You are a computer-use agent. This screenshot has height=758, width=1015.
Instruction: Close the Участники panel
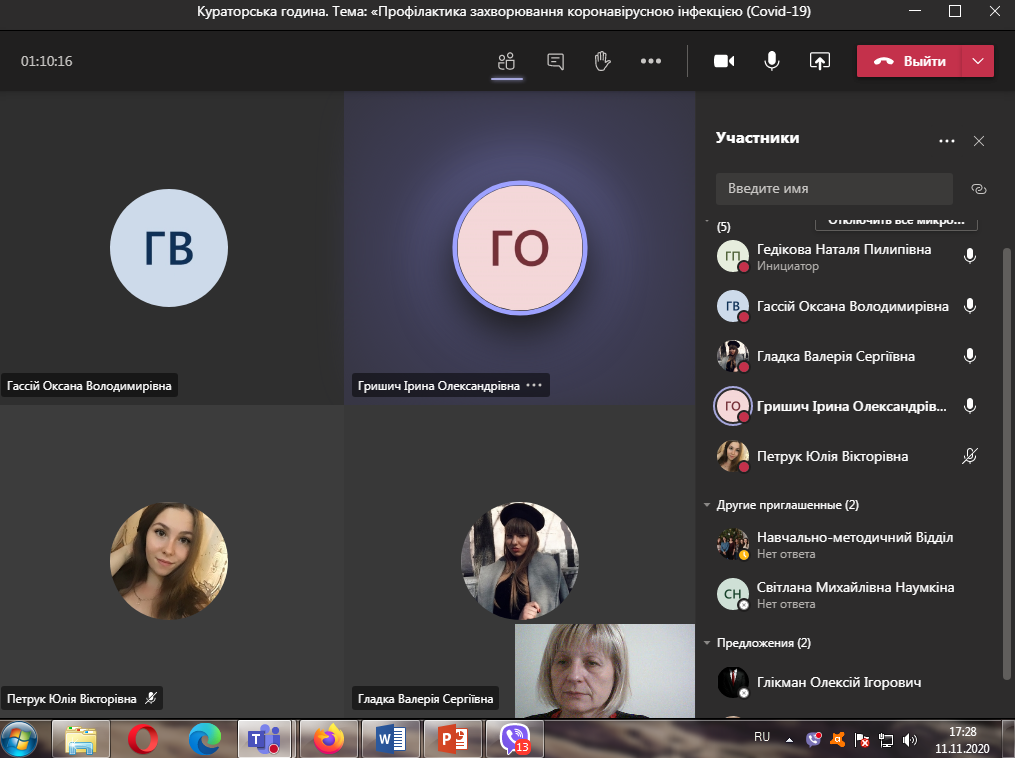pos(979,141)
